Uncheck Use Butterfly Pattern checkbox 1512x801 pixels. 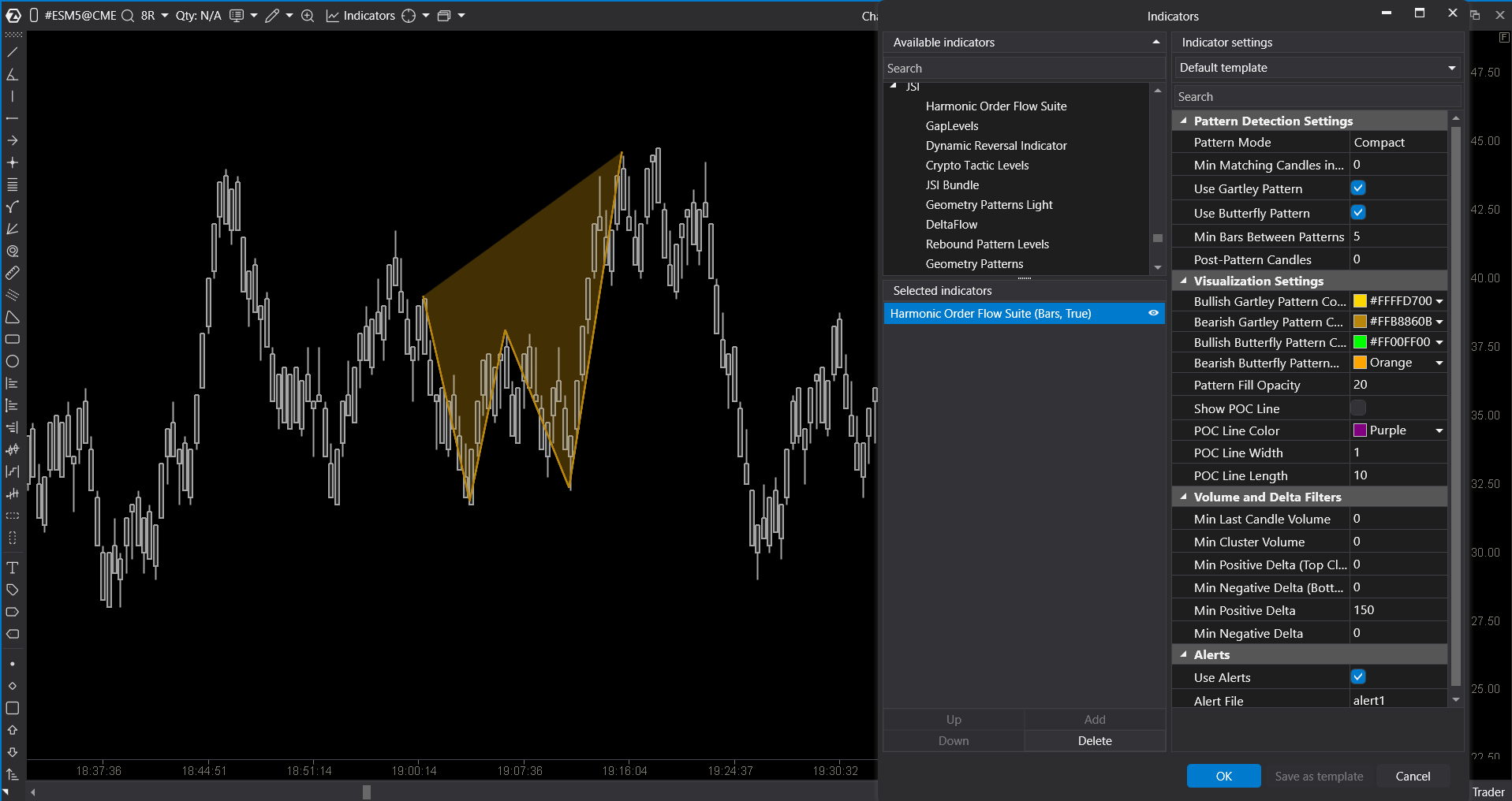coord(1358,213)
